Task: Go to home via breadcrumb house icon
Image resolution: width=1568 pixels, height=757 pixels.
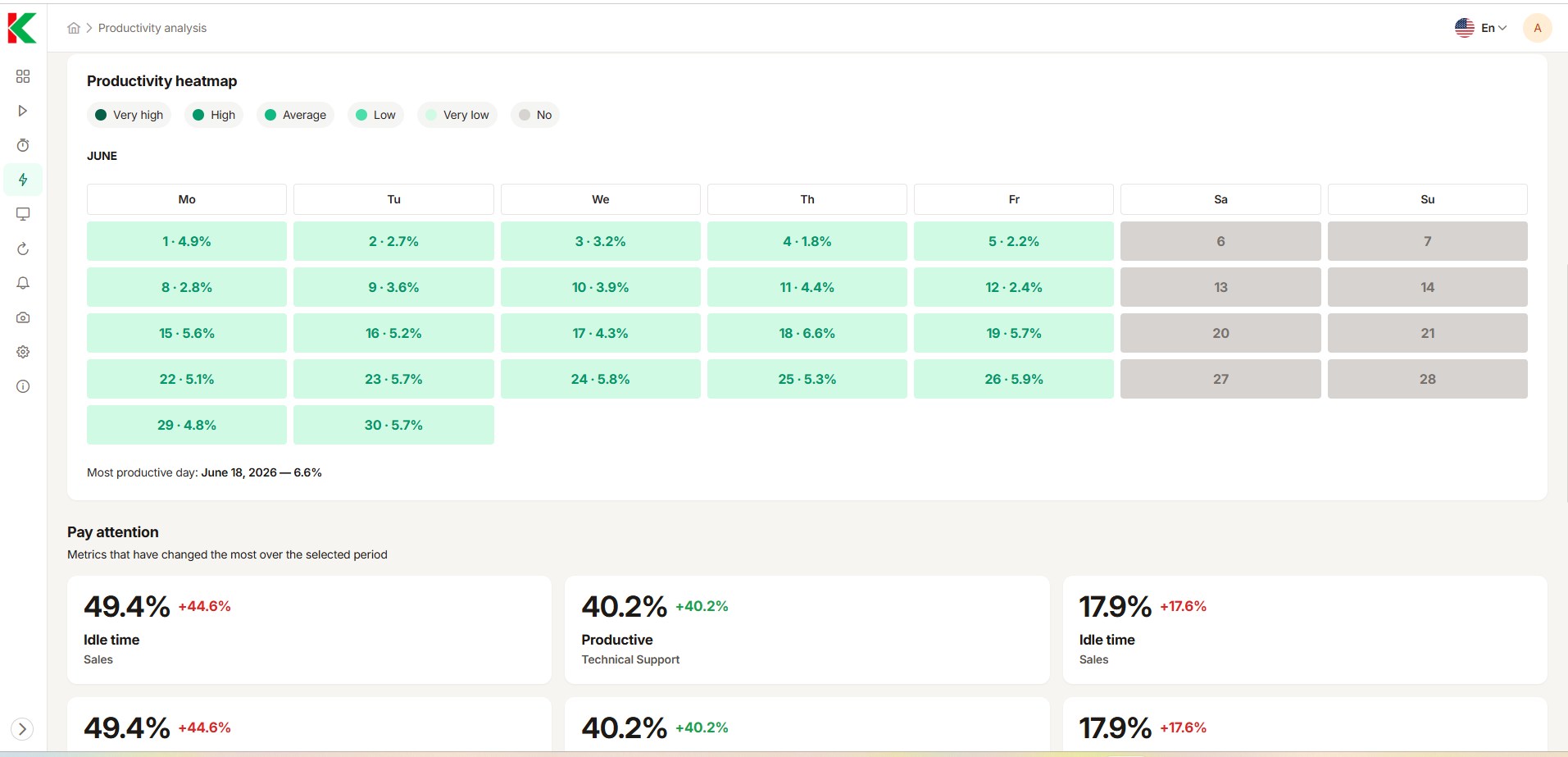Action: [74, 28]
